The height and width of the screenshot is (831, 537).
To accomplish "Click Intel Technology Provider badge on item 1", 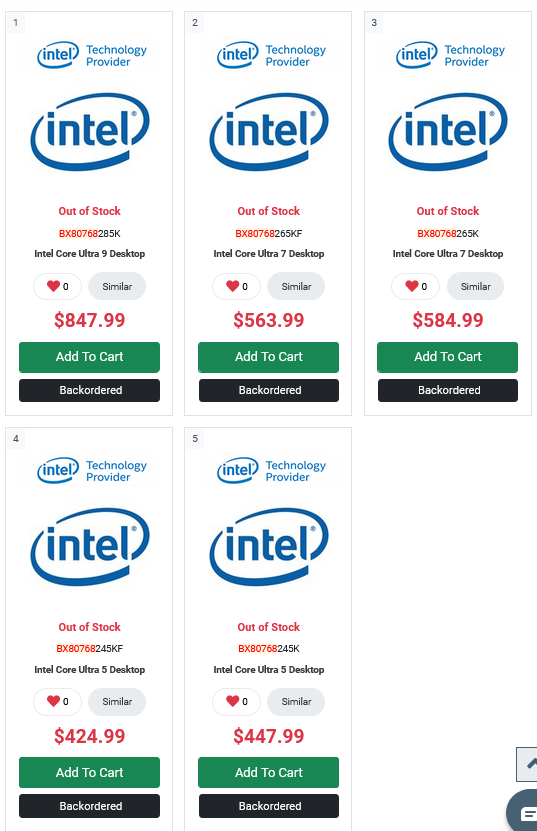I will [x=92, y=56].
